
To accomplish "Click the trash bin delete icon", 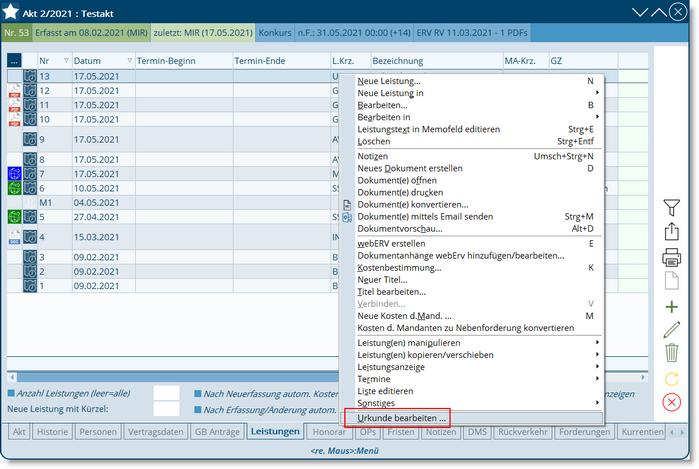I will pyautogui.click(x=671, y=352).
